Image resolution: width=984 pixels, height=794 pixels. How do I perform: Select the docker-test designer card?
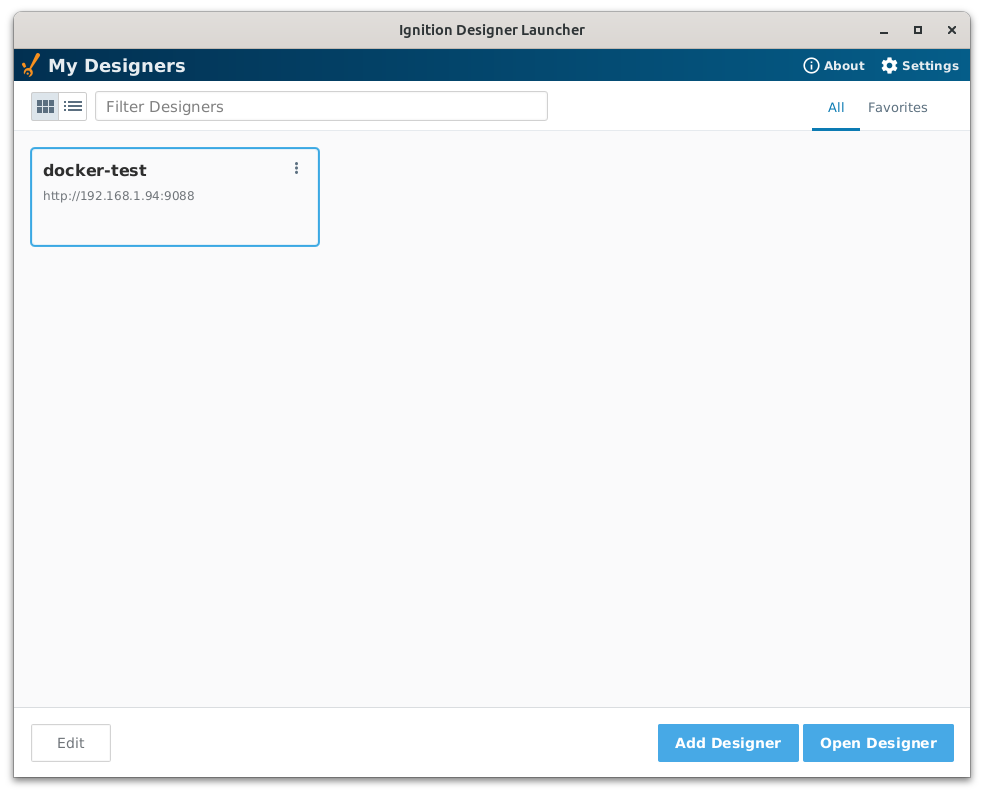coord(175,220)
